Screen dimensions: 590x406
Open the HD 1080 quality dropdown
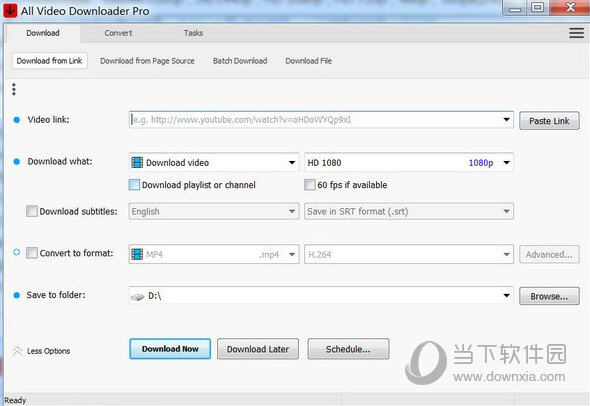506,163
